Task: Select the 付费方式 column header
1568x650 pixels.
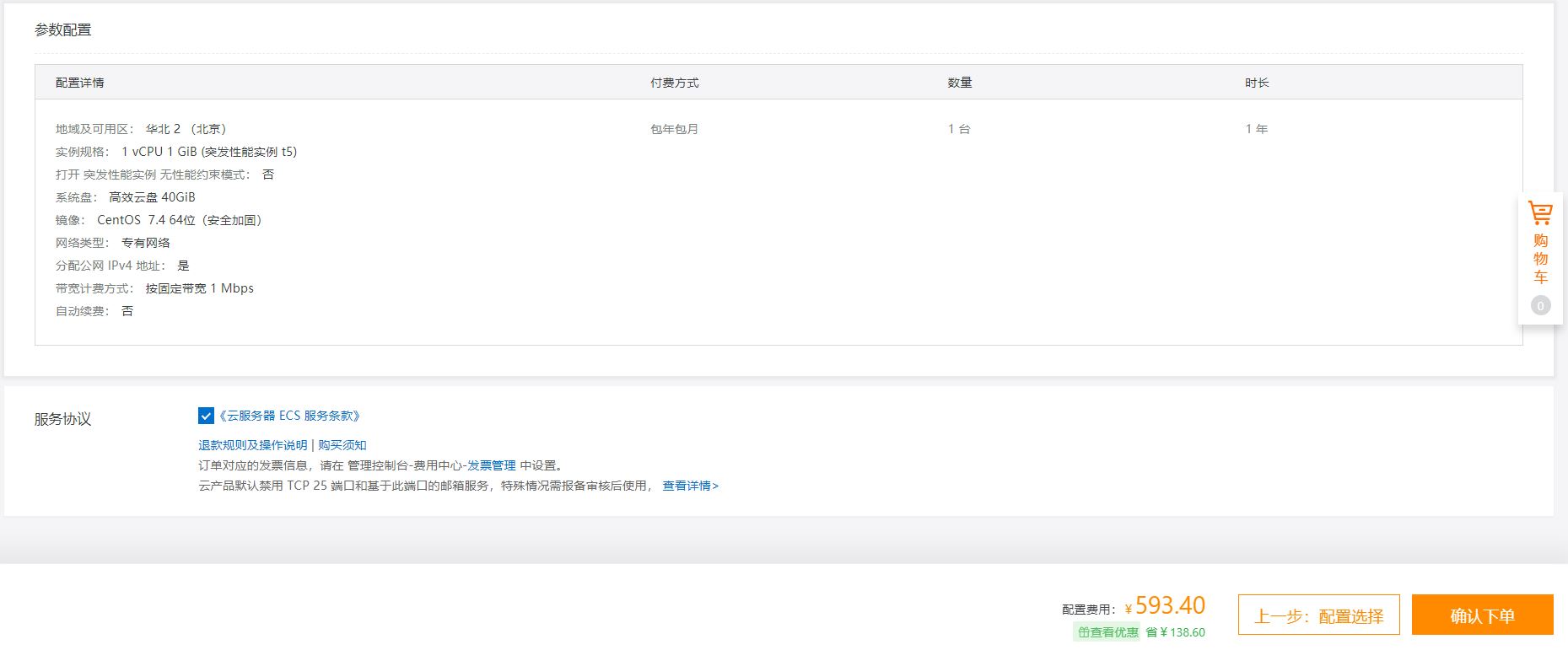Action: coord(675,83)
